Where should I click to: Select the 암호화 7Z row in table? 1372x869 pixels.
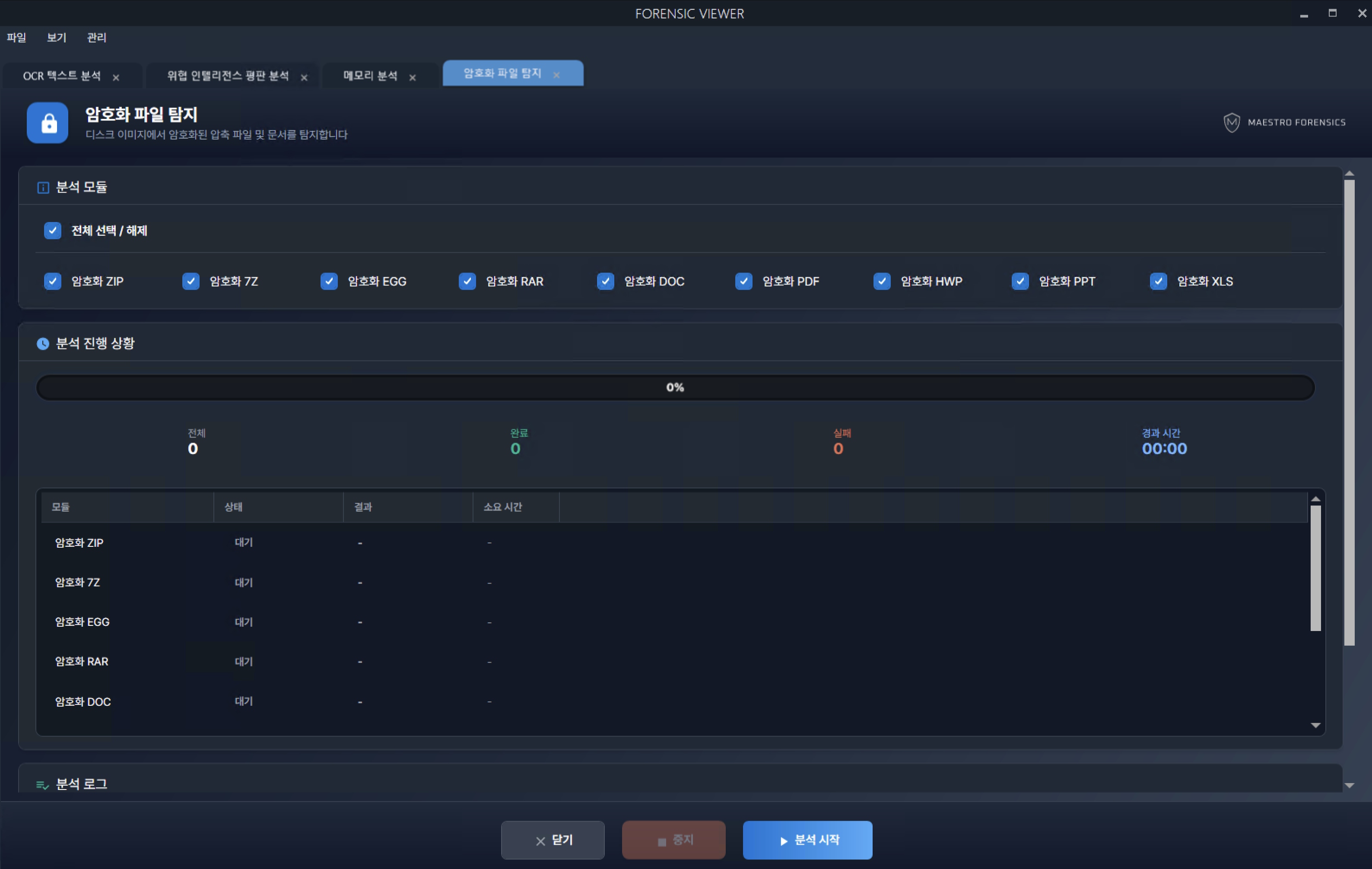[x=674, y=582]
